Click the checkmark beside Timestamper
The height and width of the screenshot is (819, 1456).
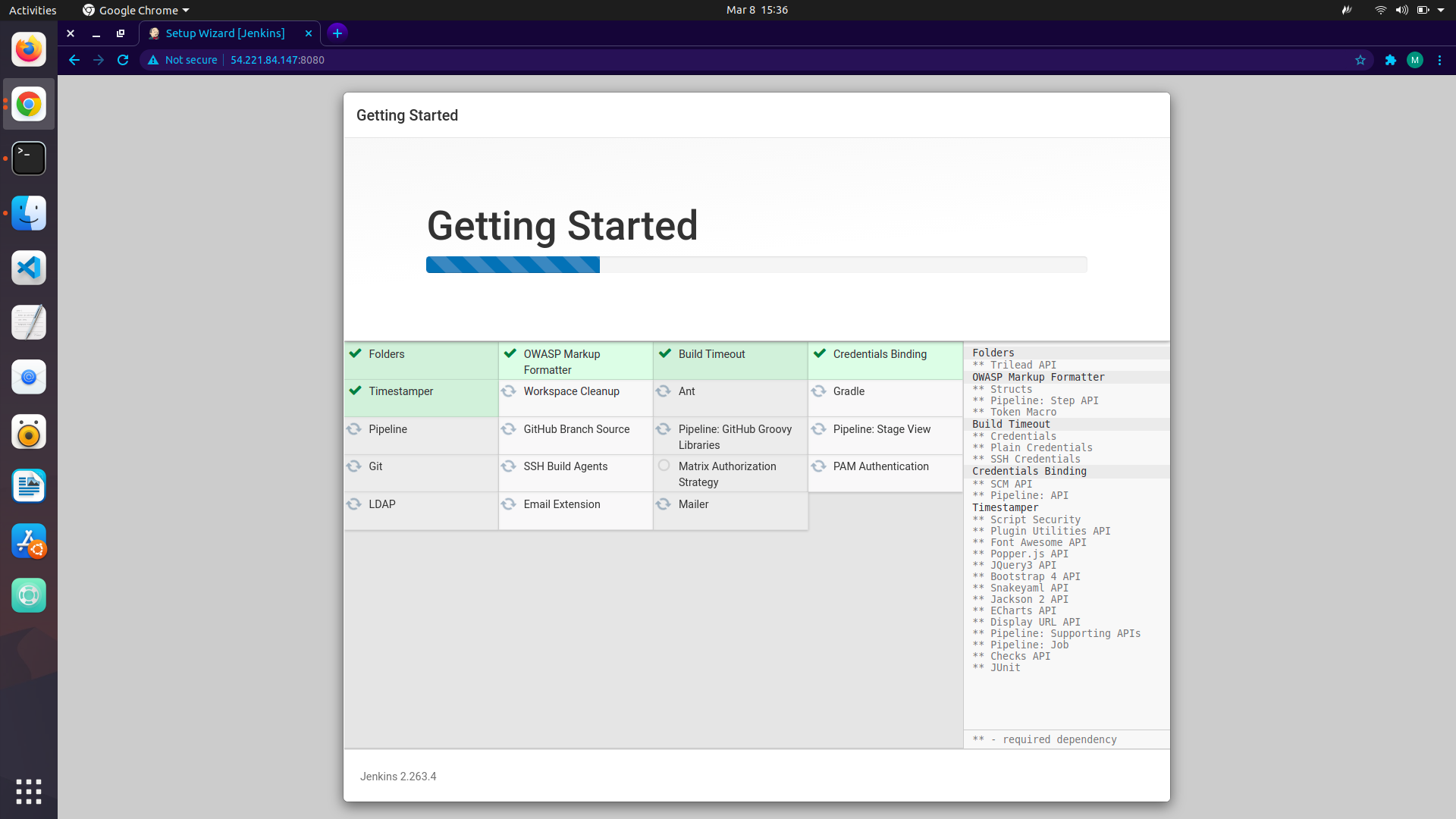coord(355,391)
